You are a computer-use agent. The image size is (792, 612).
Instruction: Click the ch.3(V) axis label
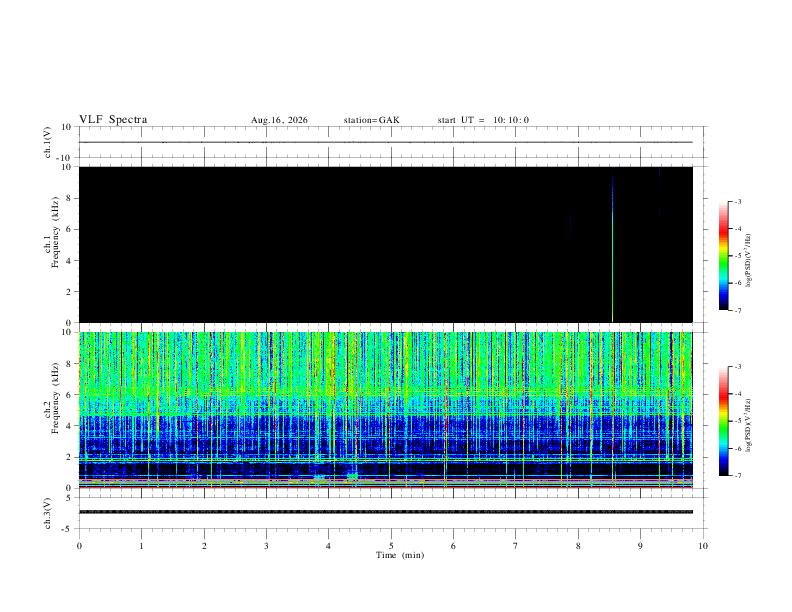click(47, 513)
